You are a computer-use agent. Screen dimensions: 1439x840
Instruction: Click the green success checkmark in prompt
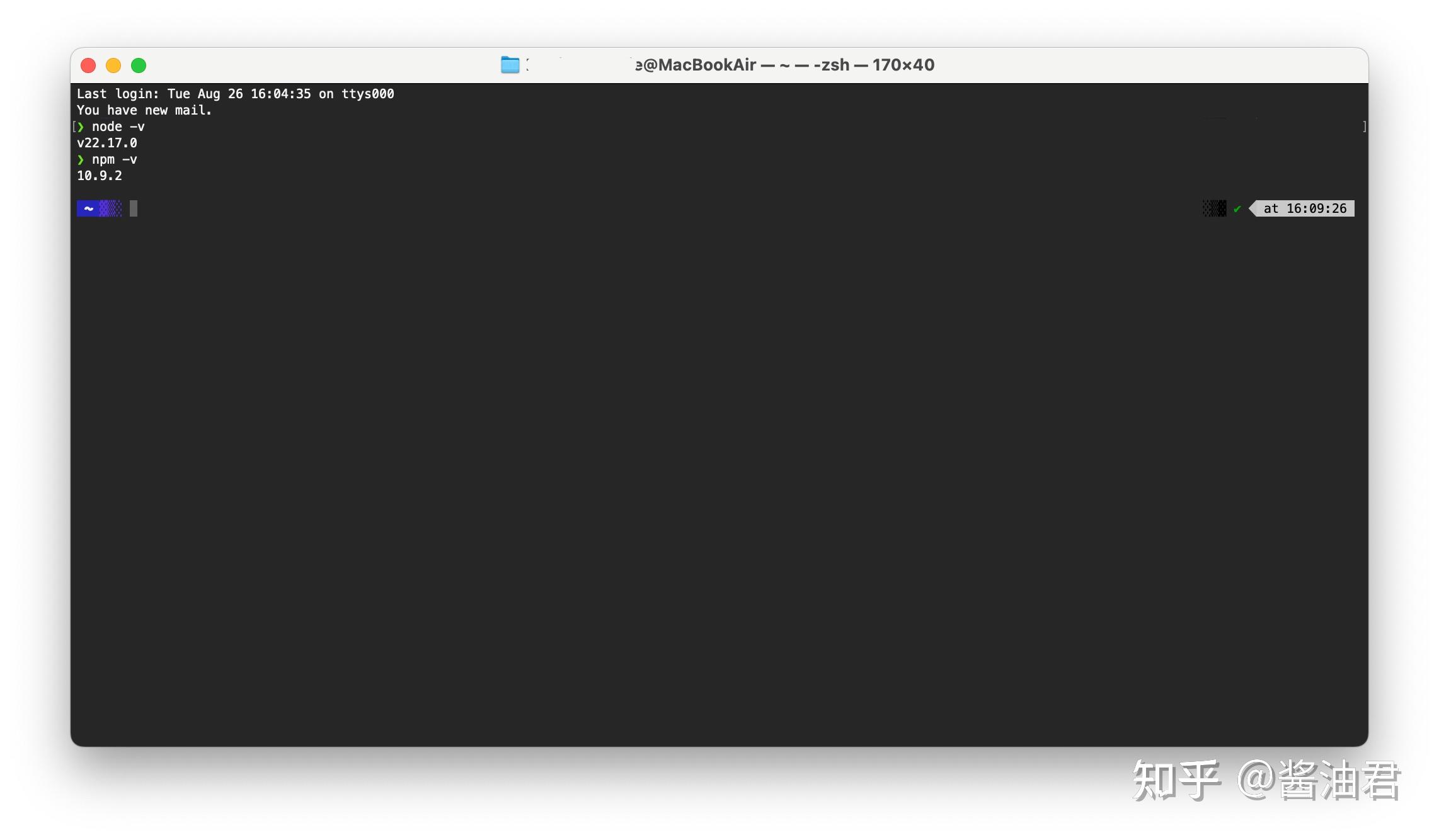[1237, 209]
